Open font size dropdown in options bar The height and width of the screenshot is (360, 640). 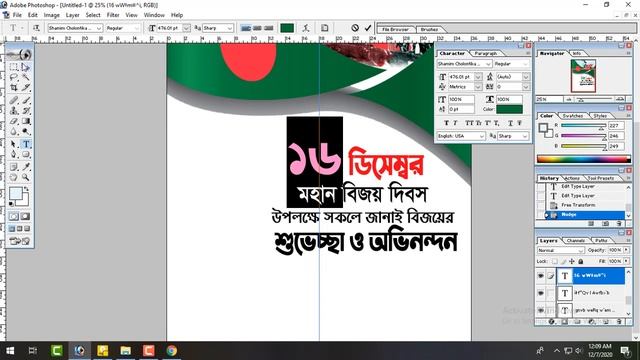click(186, 28)
